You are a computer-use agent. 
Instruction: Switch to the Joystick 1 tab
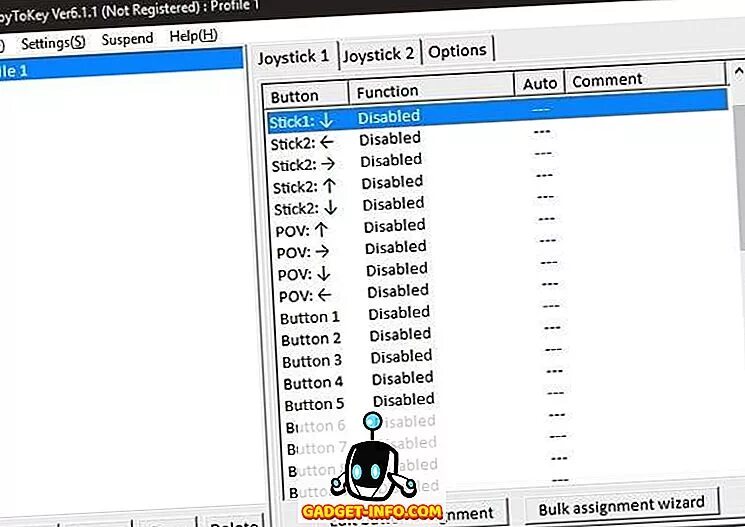point(293,57)
